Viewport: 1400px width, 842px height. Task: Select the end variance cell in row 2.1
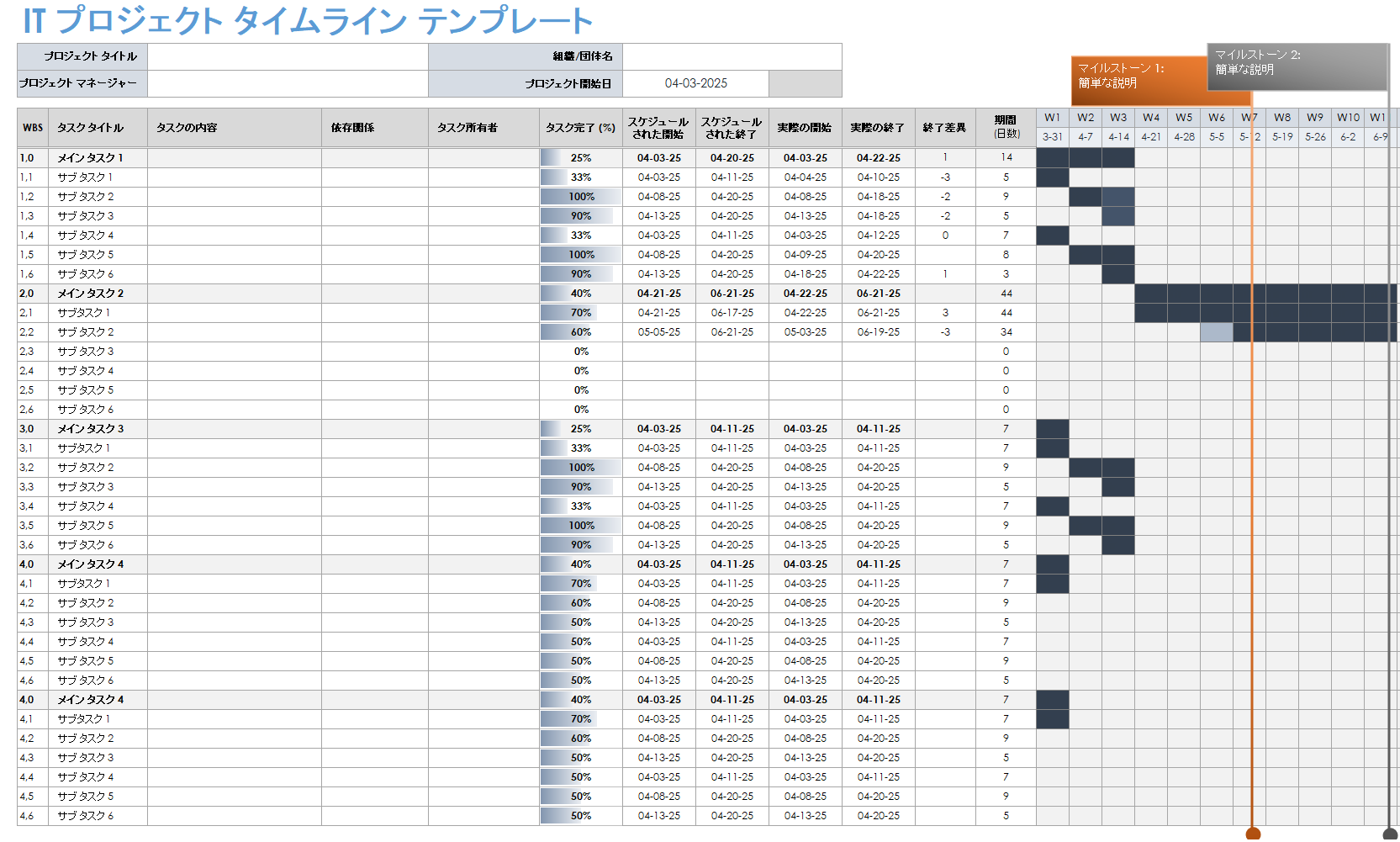[x=945, y=312]
